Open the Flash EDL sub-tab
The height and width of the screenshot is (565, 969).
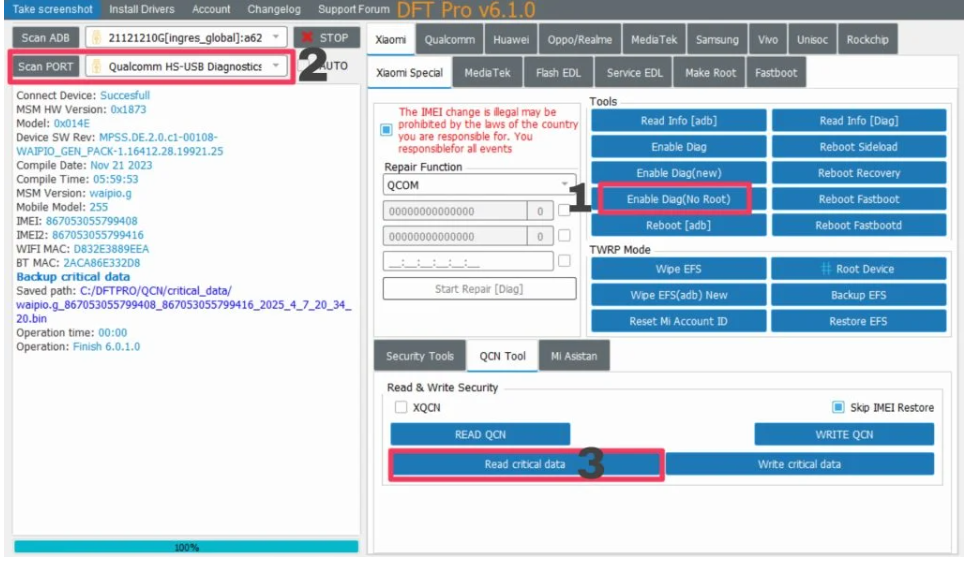[558, 73]
